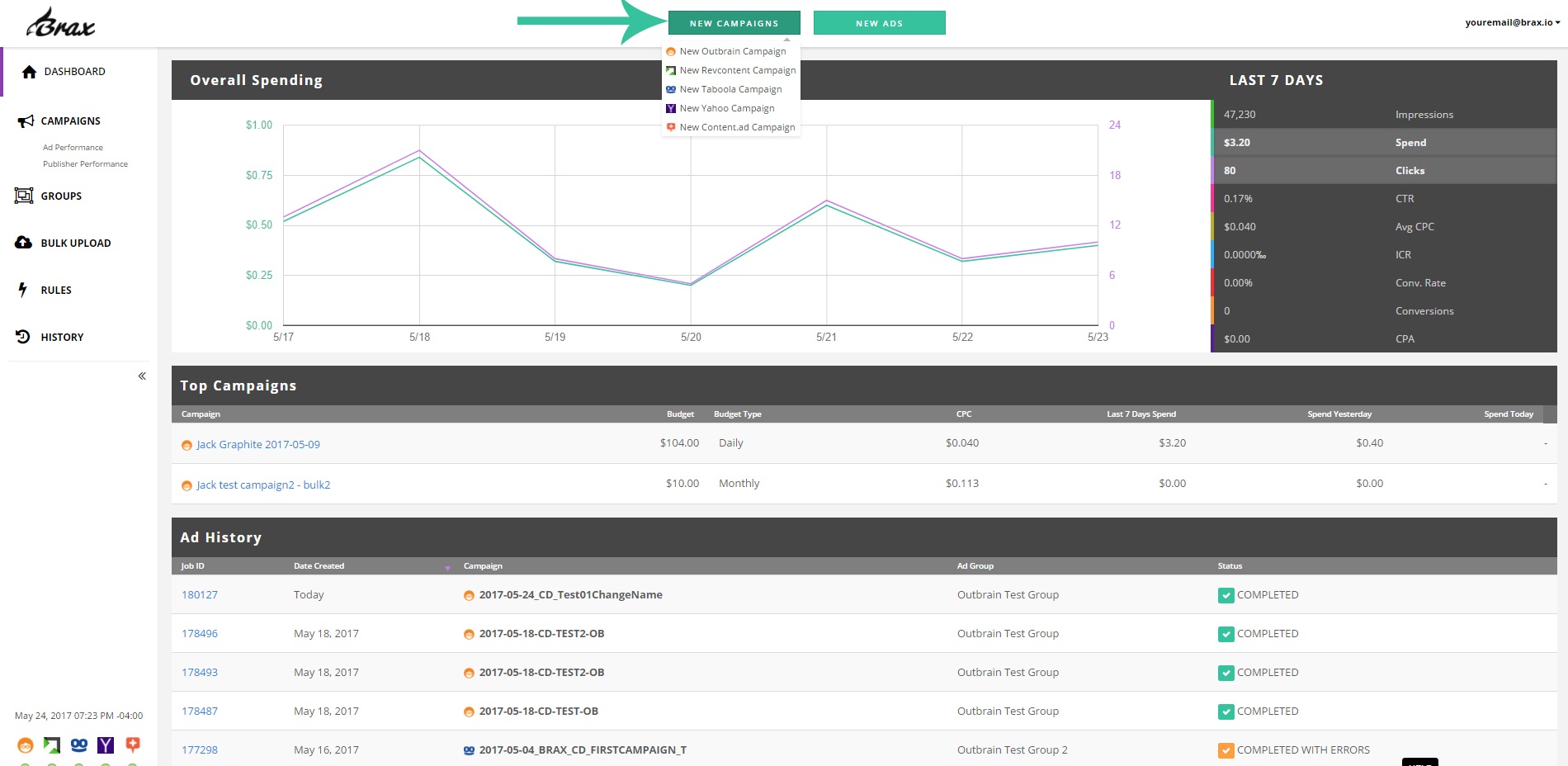Toggle the Impressions metric row
The height and width of the screenshot is (766, 1568).
tap(1384, 114)
